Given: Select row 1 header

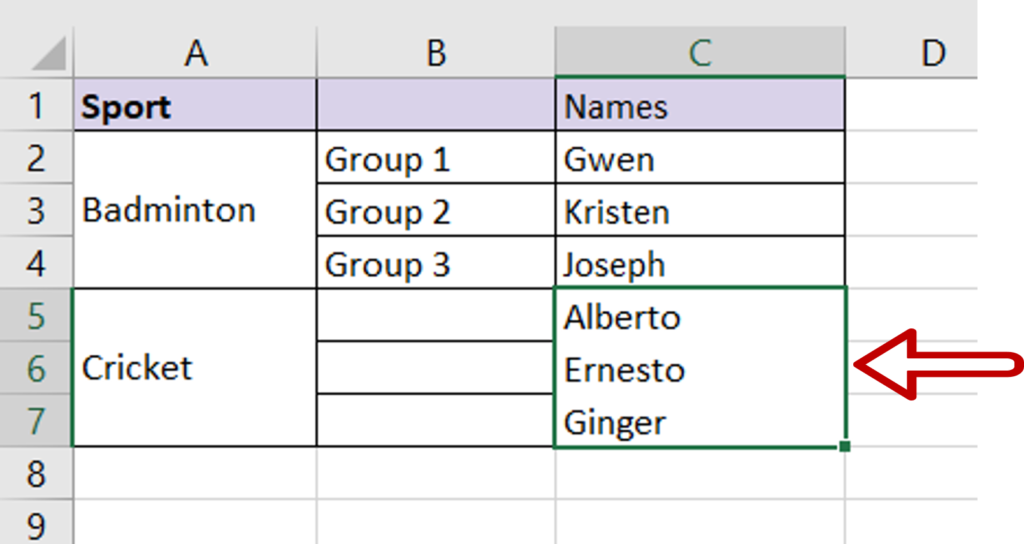Looking at the screenshot, I should click(x=37, y=105).
